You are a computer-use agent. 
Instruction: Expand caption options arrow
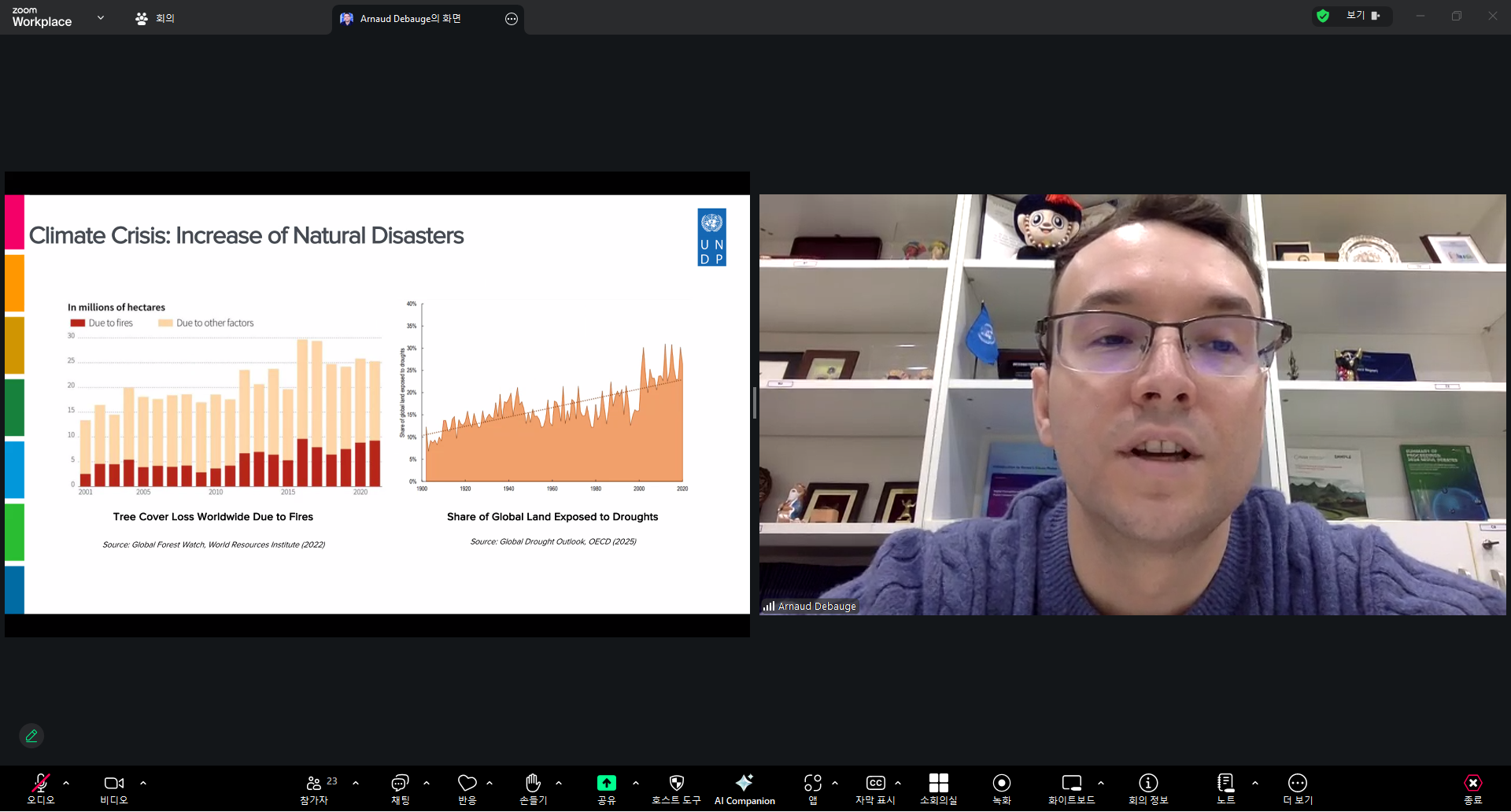pyautogui.click(x=898, y=784)
